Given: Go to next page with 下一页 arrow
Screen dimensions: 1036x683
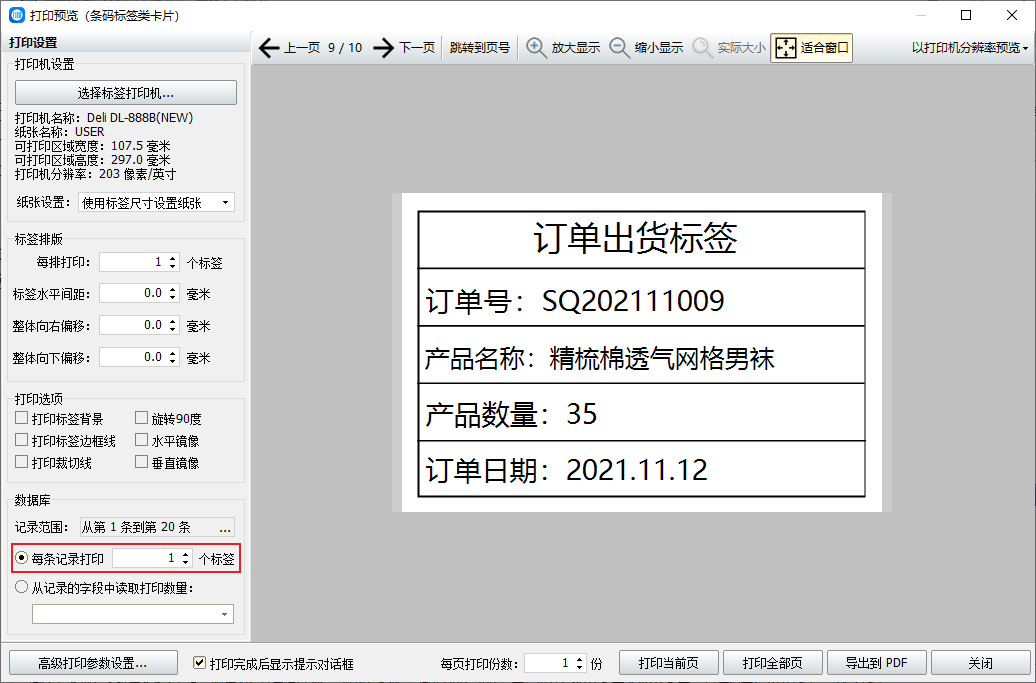Looking at the screenshot, I should 383,48.
